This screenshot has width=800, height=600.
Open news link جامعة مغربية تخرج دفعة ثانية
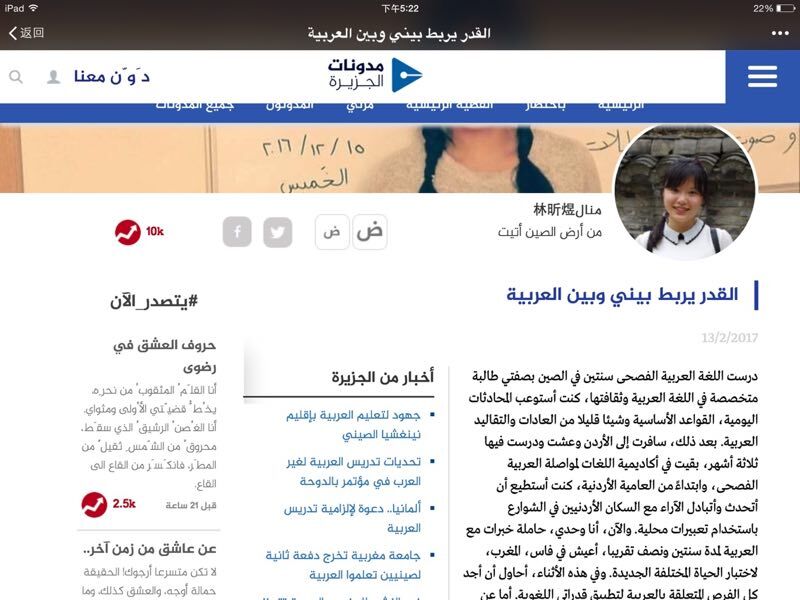pos(343,564)
